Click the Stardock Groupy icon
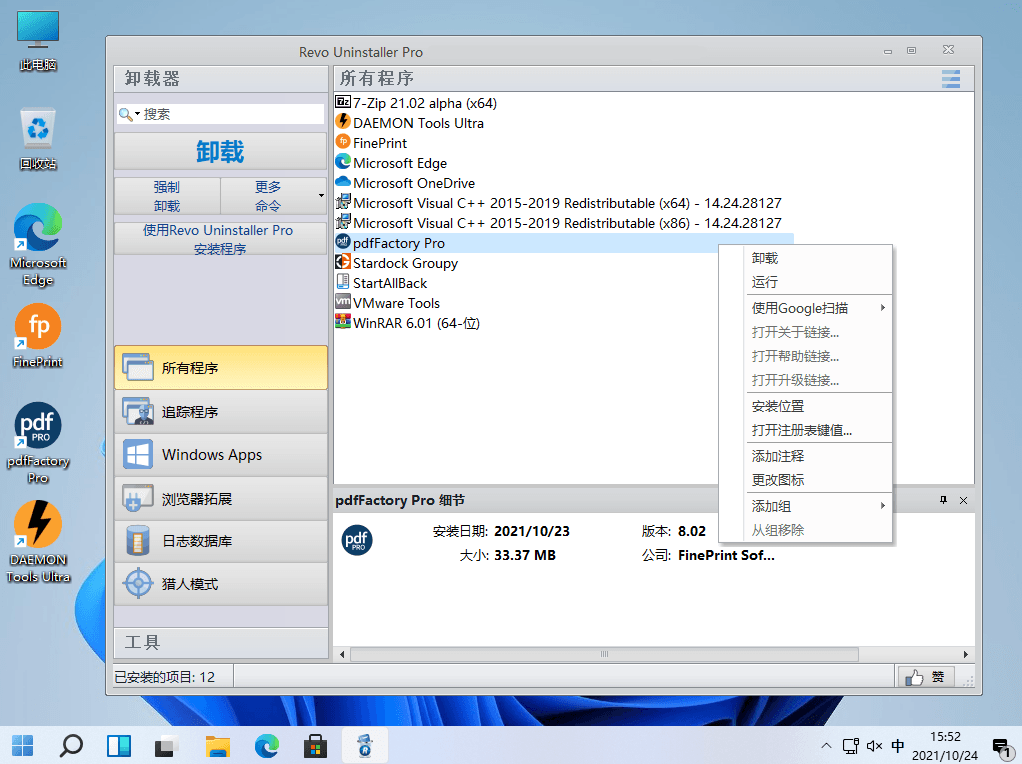Viewport: 1022px width, 764px height. pos(343,262)
